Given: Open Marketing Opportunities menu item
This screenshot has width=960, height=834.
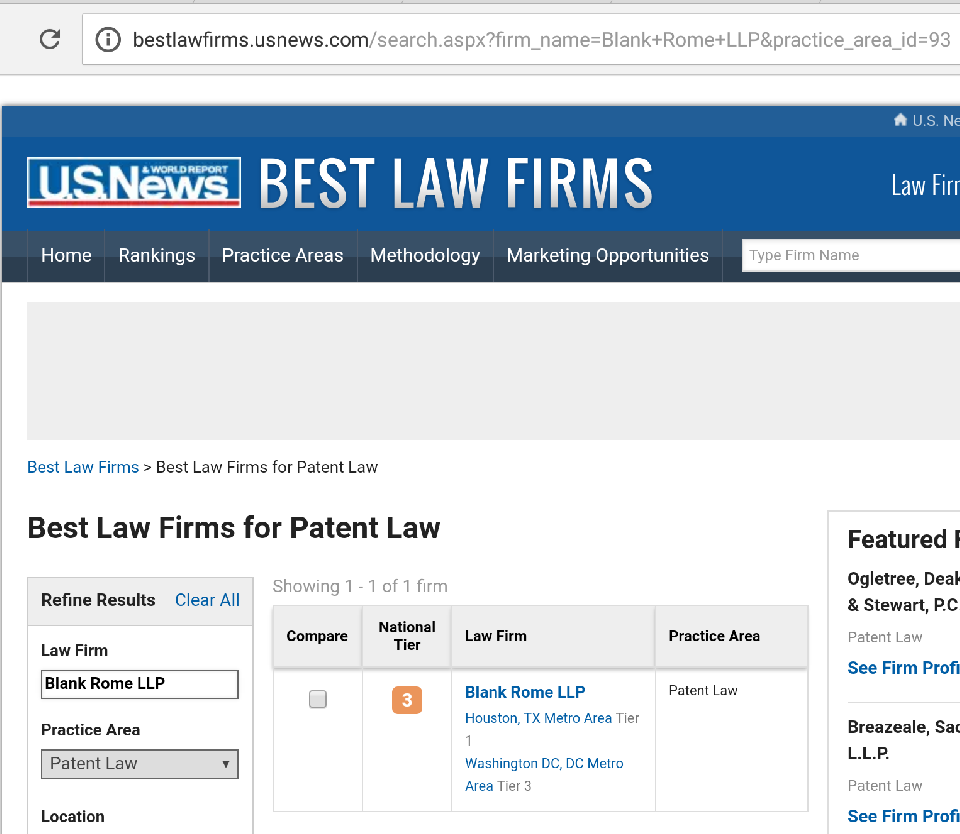Looking at the screenshot, I should [607, 256].
